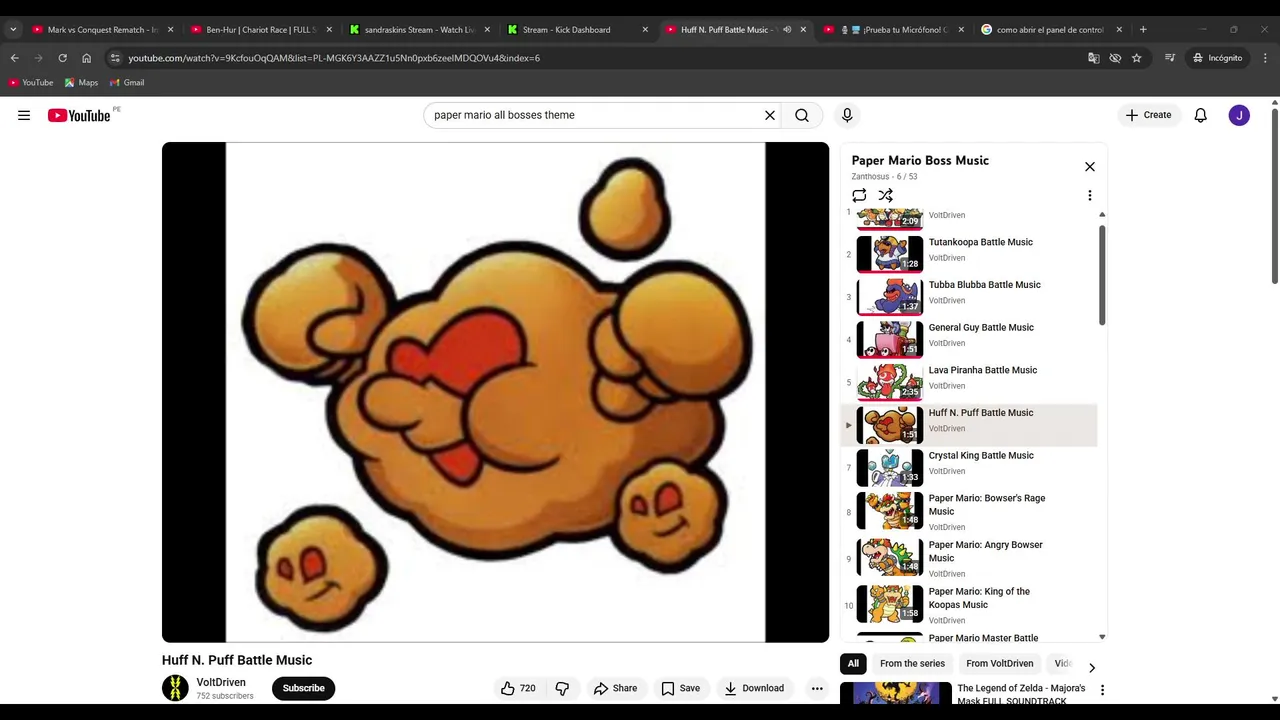Click the Create button
This screenshot has width=1280, height=720.
click(1148, 115)
